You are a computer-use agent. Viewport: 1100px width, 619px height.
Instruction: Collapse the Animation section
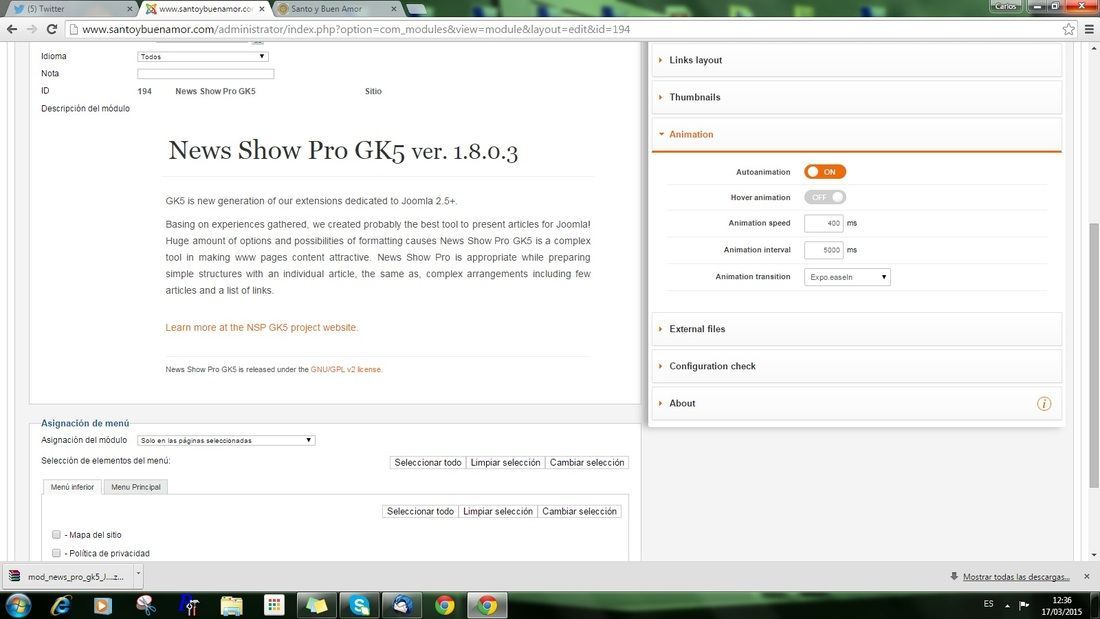[857, 135]
